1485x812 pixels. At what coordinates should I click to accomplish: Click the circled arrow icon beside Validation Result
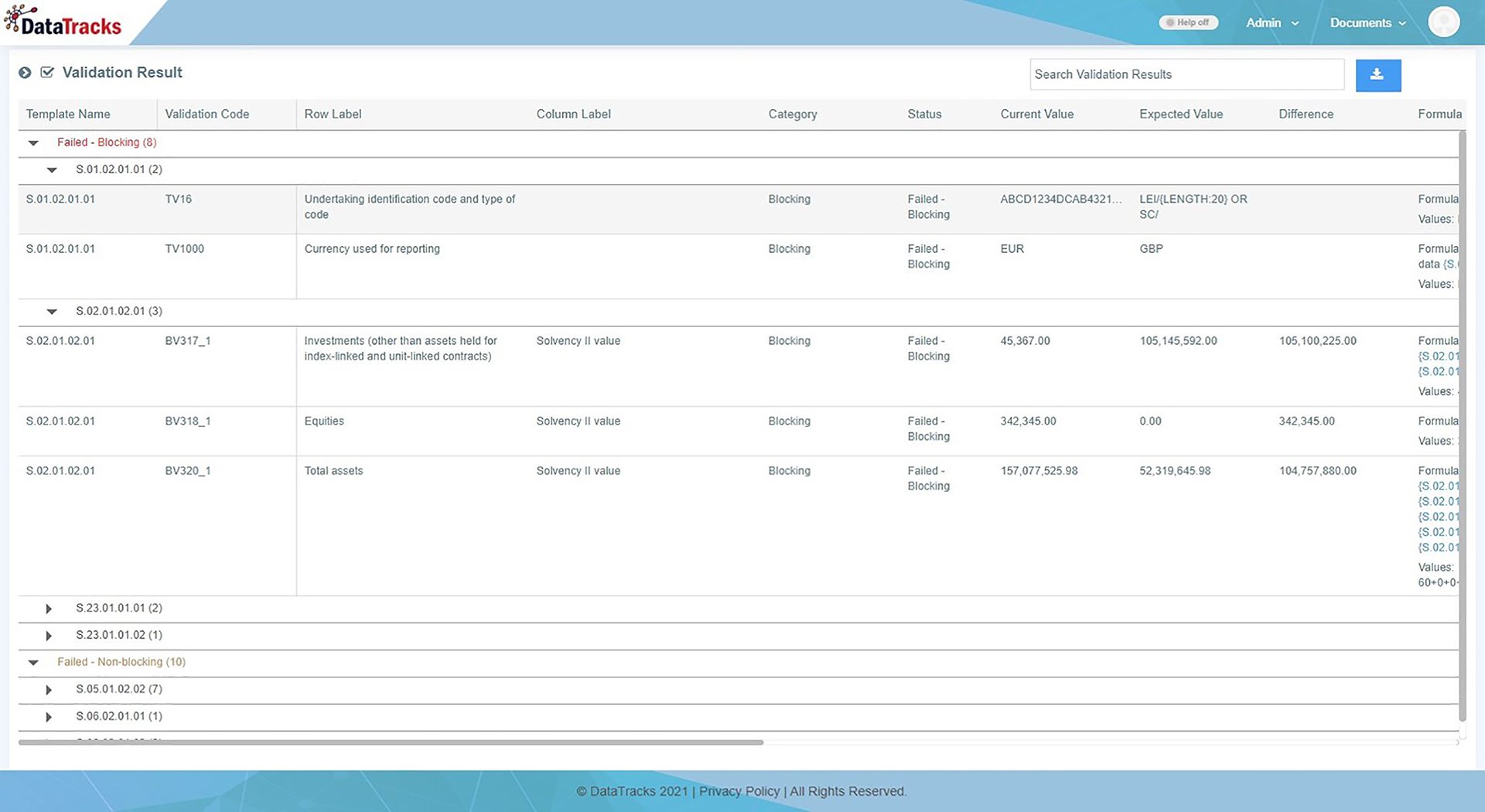coord(25,73)
